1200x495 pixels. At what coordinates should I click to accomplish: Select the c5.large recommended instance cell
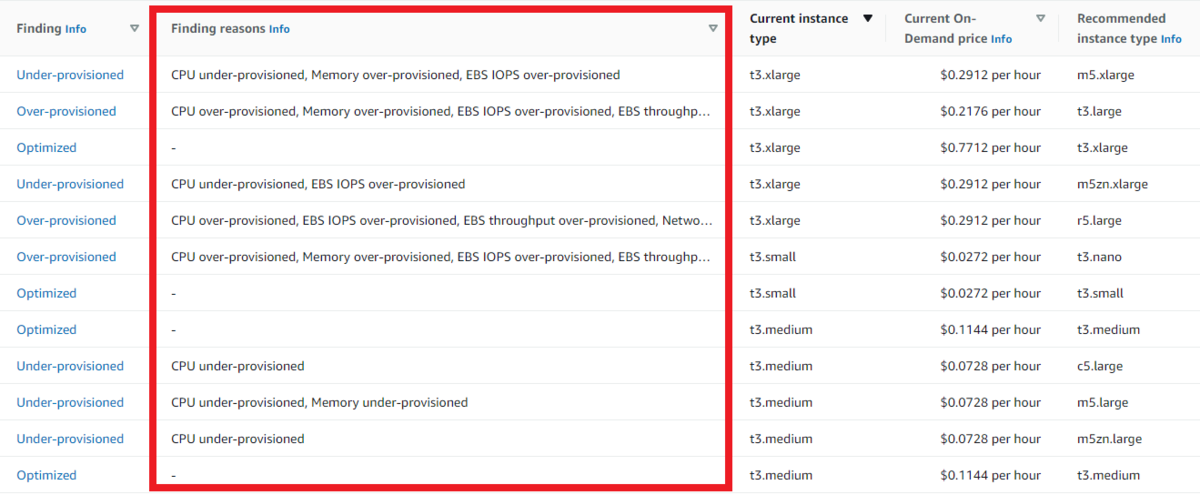[x=1099, y=366]
